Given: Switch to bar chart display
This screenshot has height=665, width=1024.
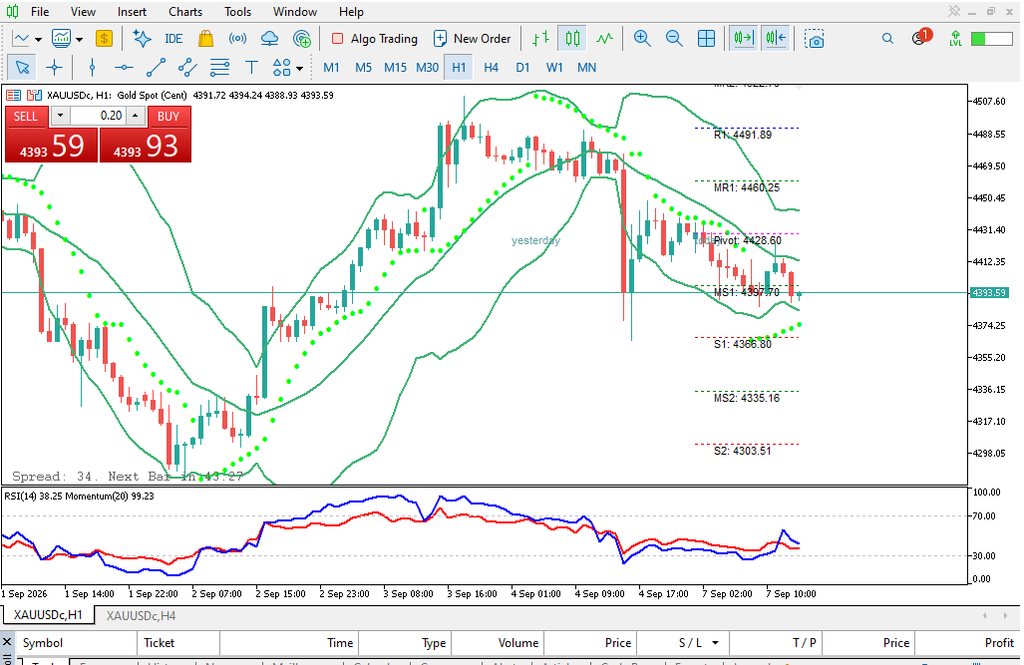Looking at the screenshot, I should (541, 39).
